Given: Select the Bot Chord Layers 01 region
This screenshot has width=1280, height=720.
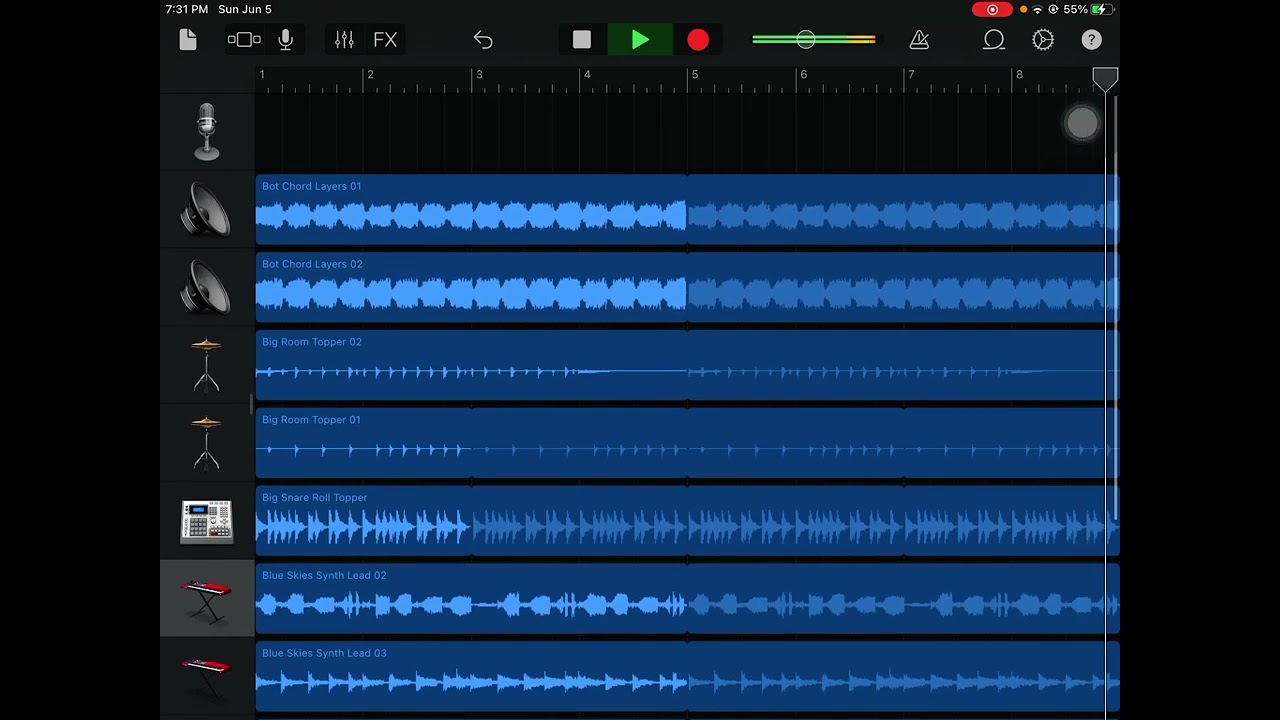Looking at the screenshot, I should [688, 210].
